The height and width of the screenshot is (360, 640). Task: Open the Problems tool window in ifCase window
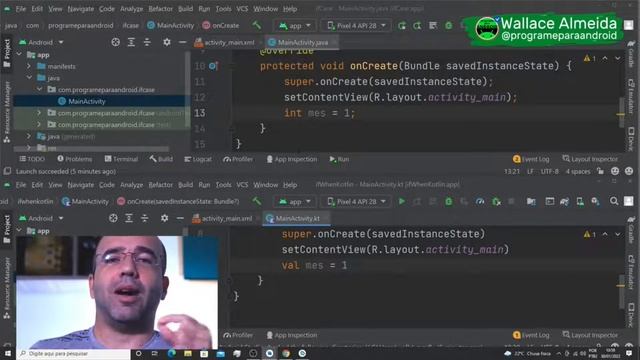pyautogui.click(x=74, y=159)
